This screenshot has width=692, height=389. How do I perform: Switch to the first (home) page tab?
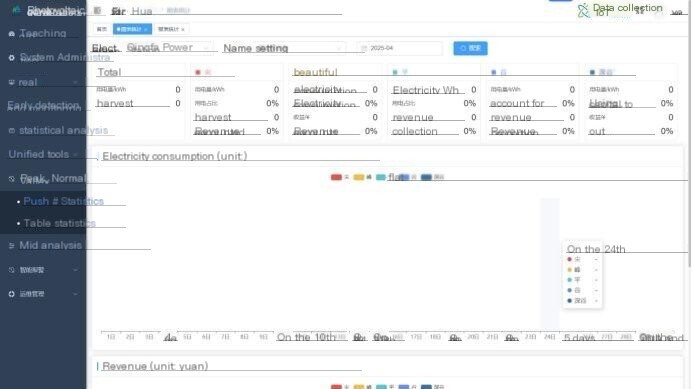(x=102, y=29)
